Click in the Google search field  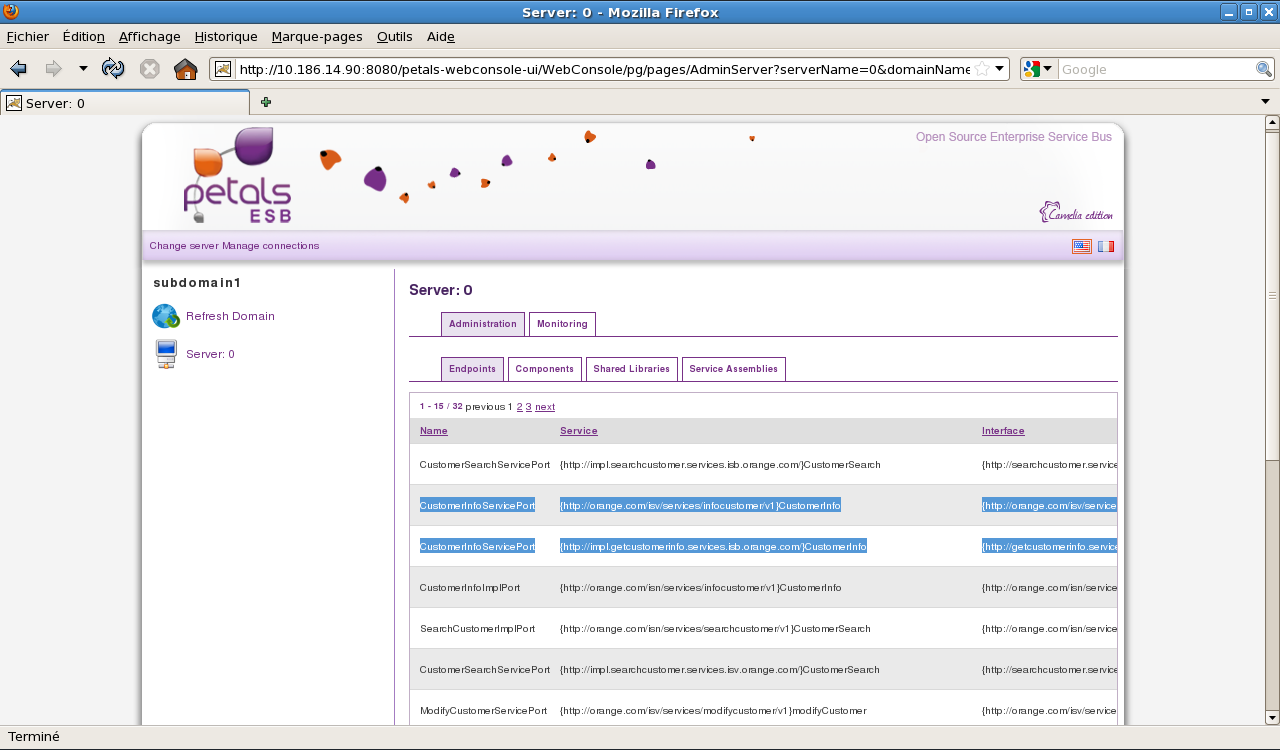1155,69
